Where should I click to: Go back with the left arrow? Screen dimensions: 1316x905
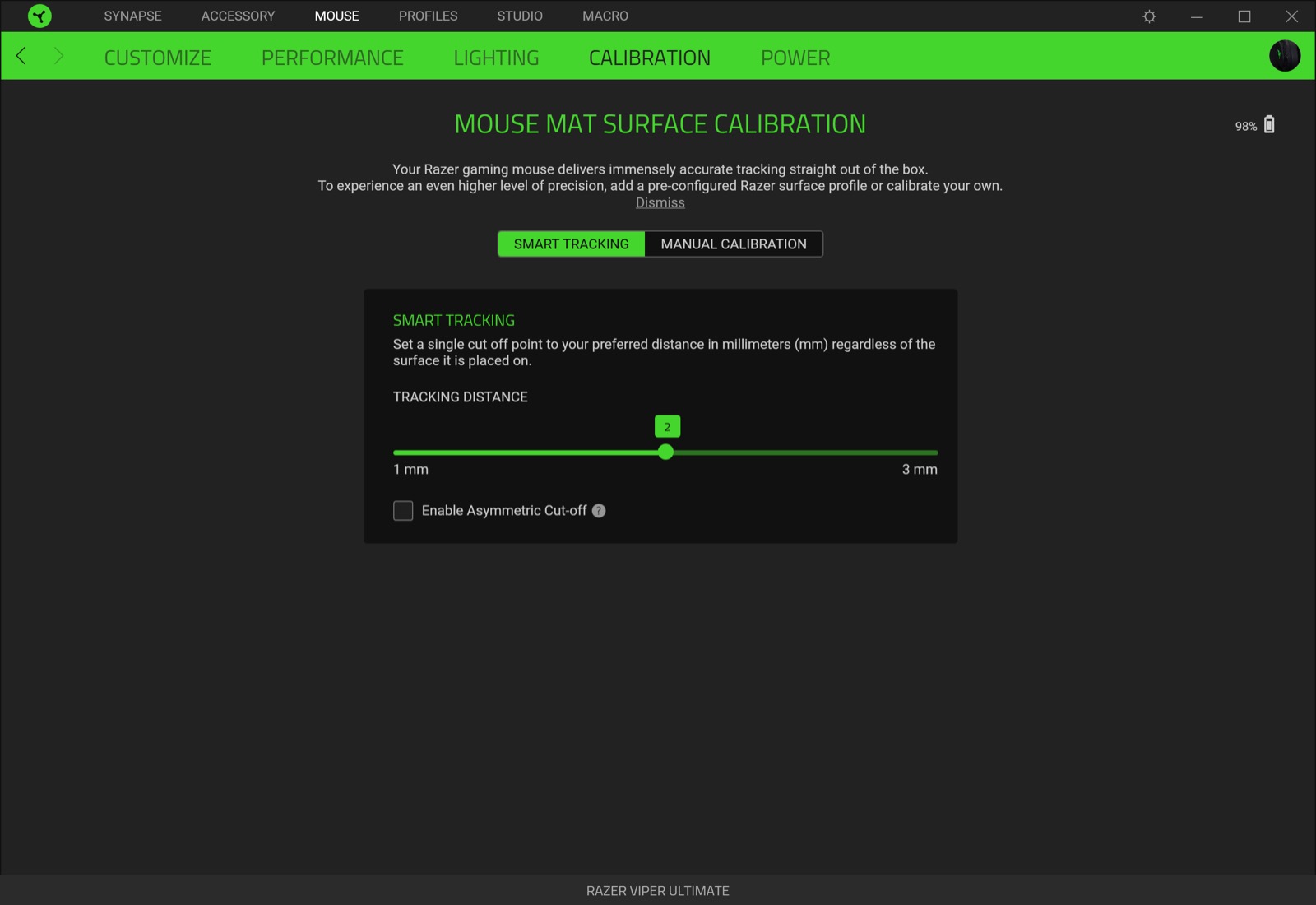coord(21,56)
